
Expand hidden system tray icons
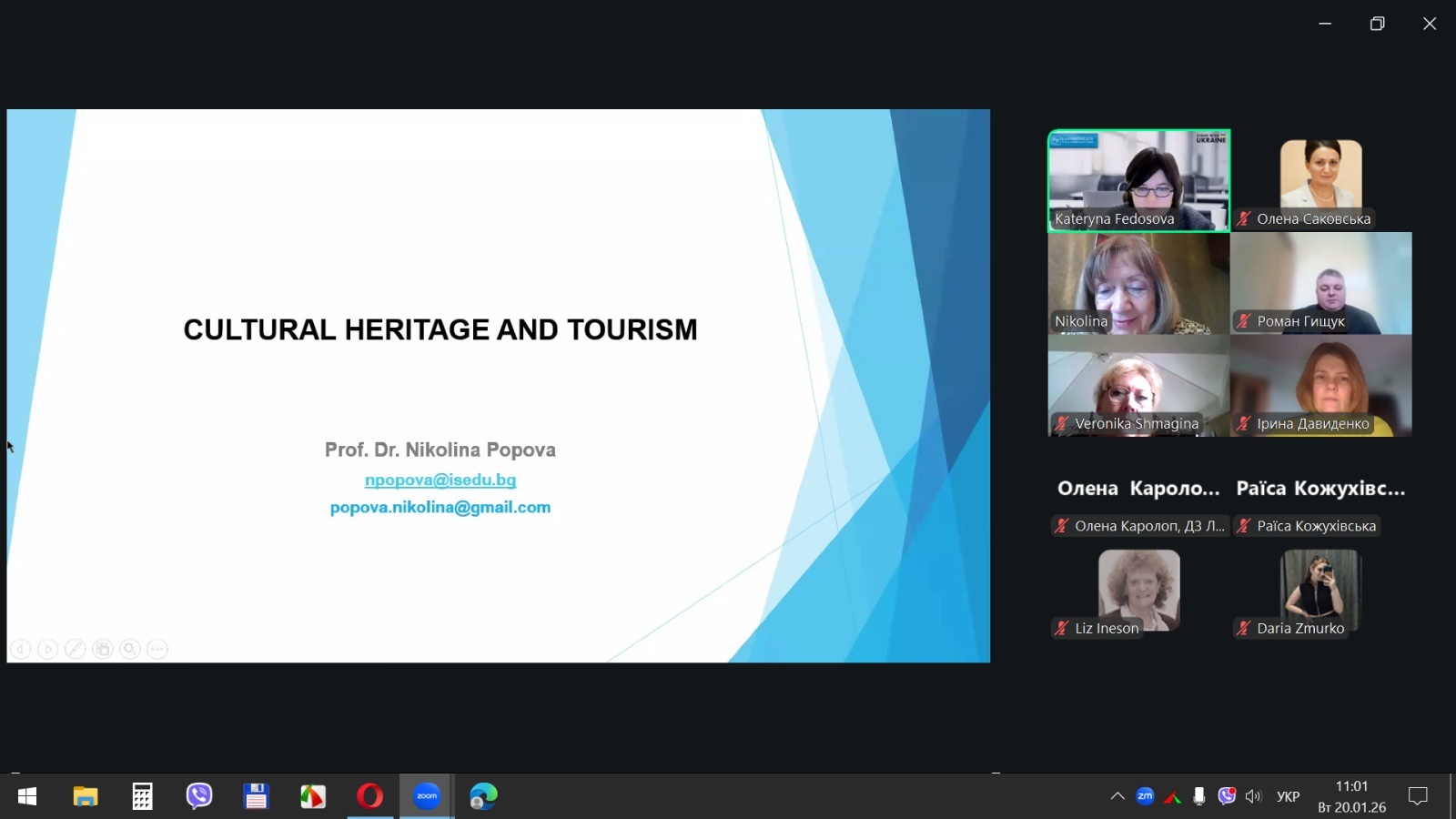click(x=1117, y=796)
